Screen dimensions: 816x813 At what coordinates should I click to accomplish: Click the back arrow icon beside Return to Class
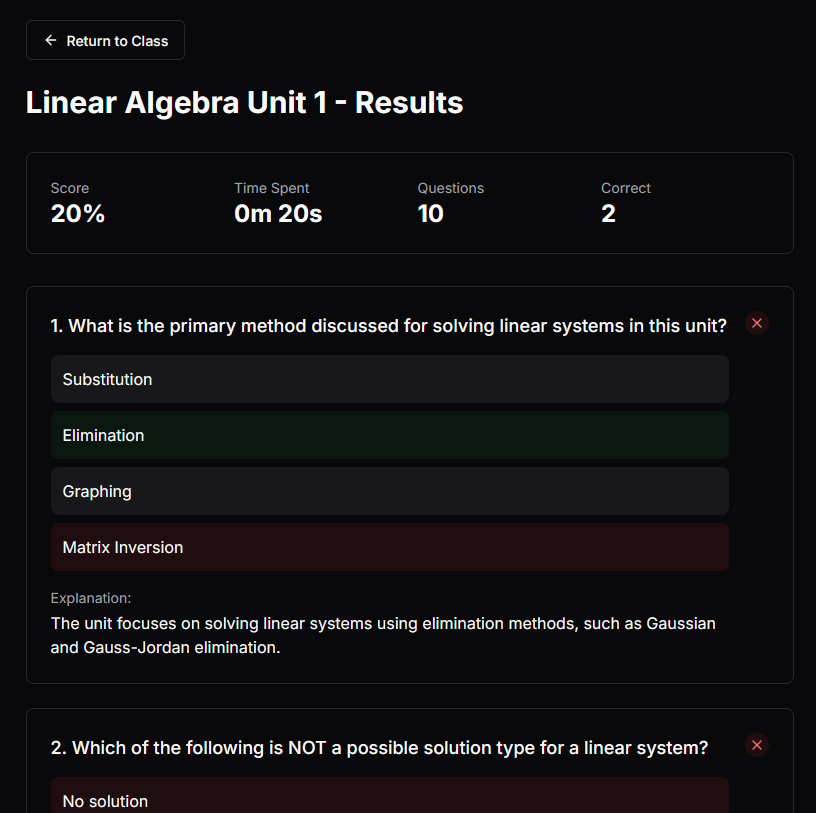pos(50,40)
